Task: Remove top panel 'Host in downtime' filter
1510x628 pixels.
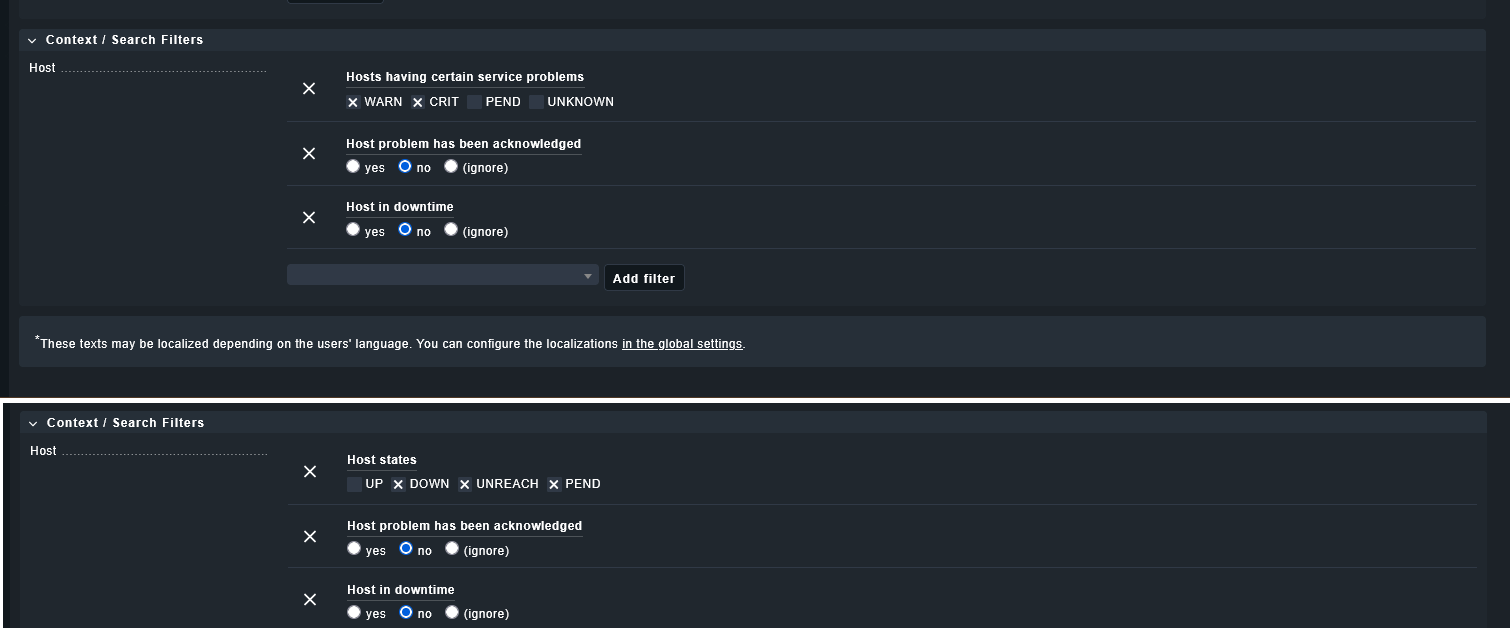Action: click(309, 218)
